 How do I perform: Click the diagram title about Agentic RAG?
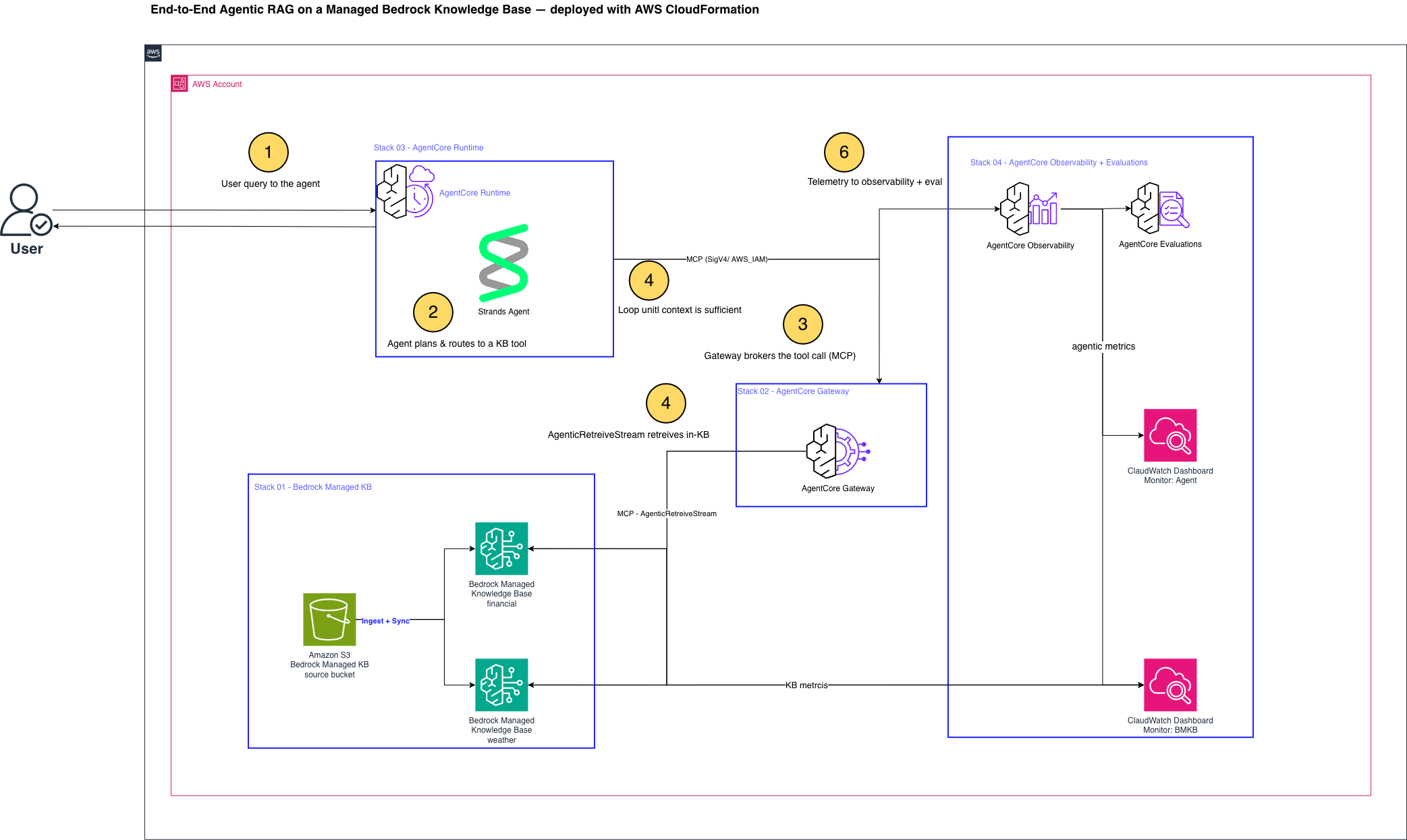(455, 9)
